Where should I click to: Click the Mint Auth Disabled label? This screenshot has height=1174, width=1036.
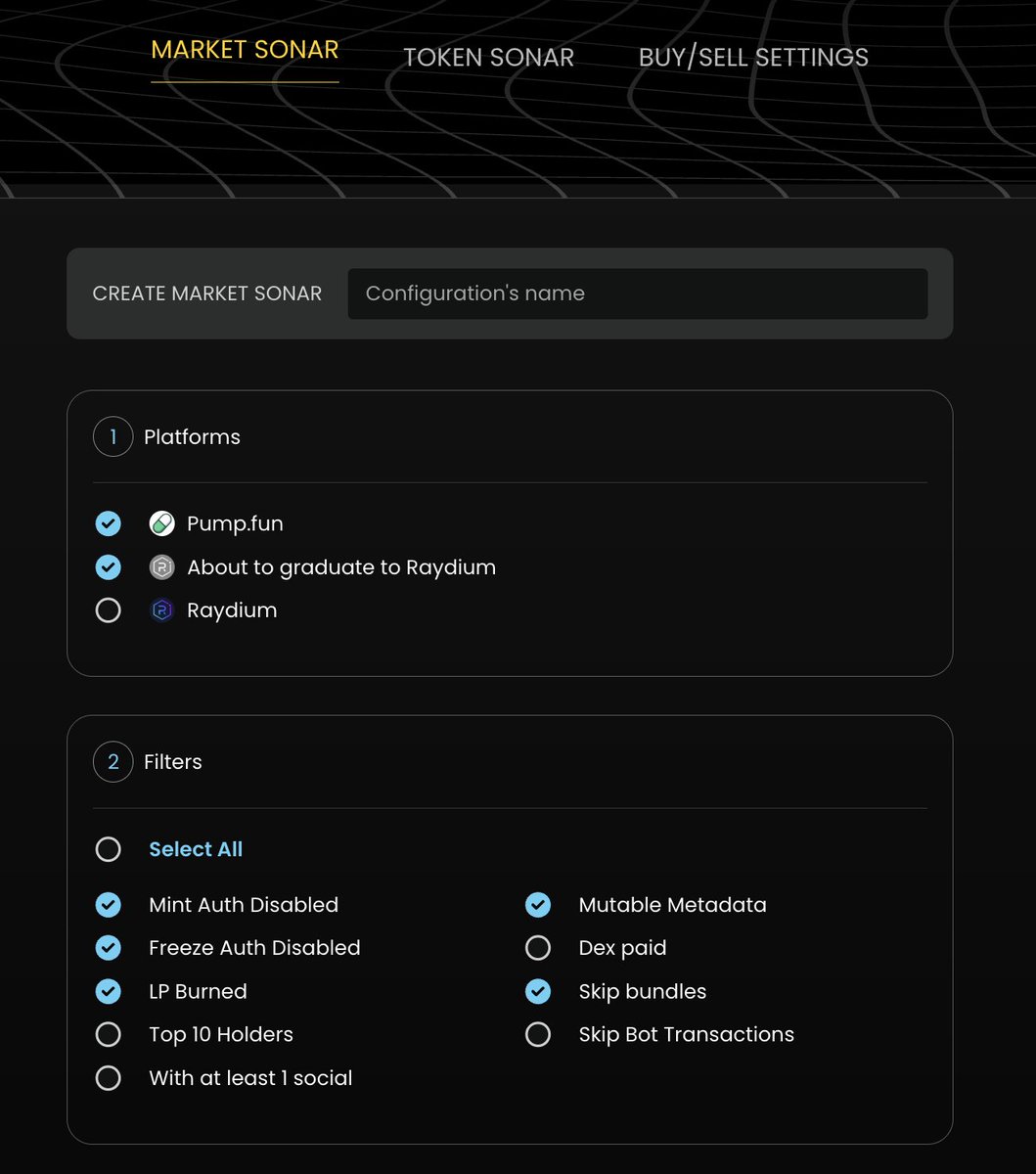click(244, 905)
